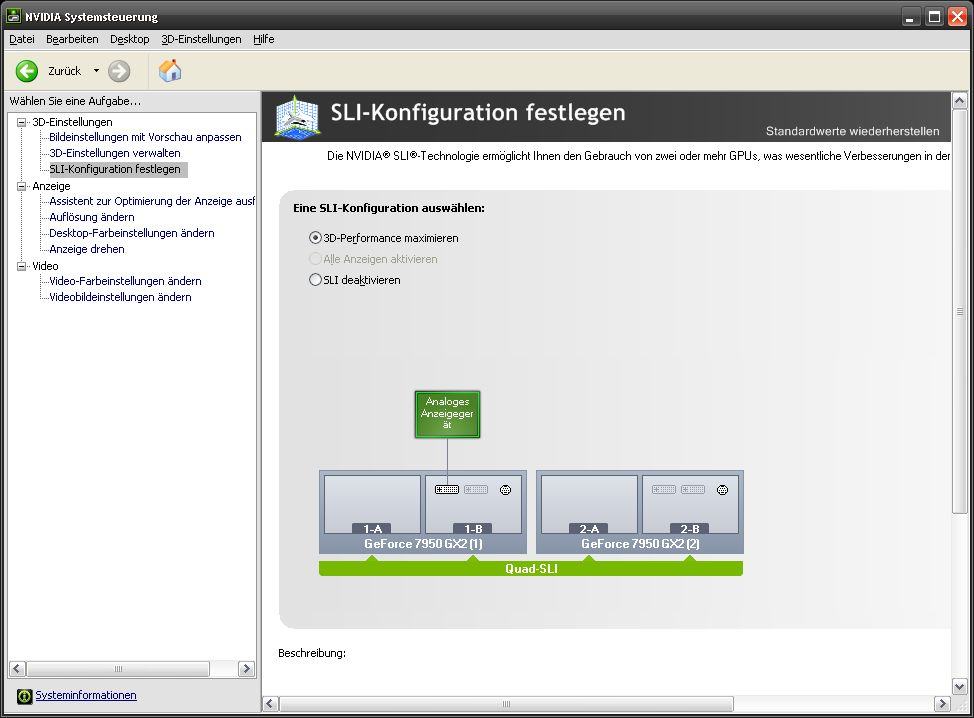974x718 pixels.
Task: Click the S-Video connector on GPU 2-B
Action: [x=722, y=490]
